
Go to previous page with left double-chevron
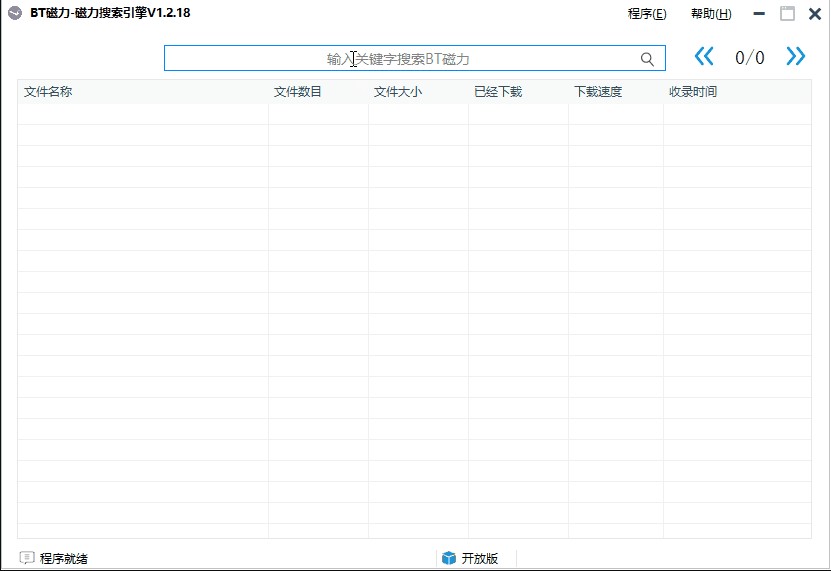coord(704,57)
